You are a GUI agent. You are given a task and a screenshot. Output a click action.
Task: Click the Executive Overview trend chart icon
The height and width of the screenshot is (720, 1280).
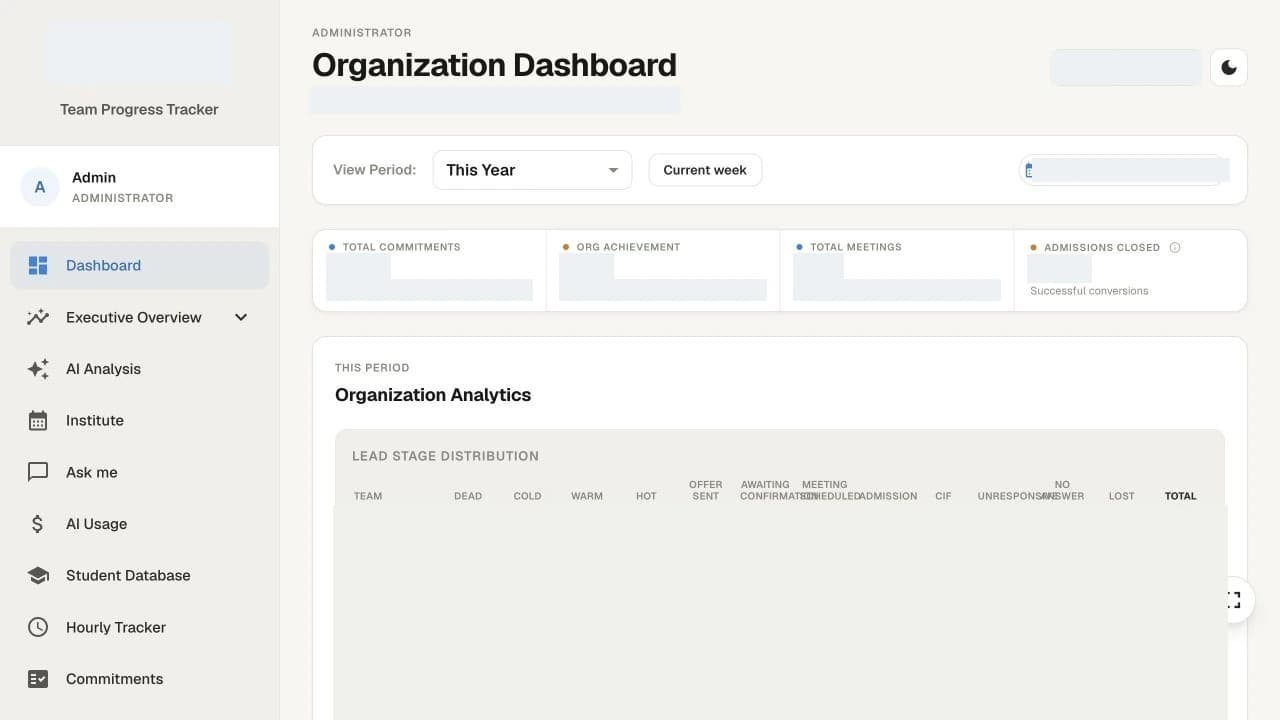click(38, 317)
